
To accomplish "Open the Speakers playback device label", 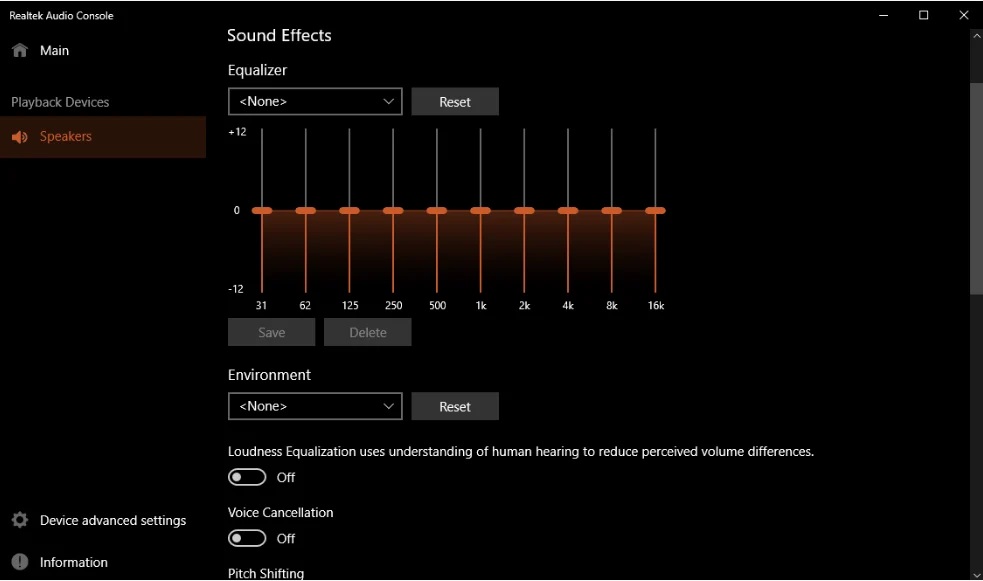I will click(66, 137).
